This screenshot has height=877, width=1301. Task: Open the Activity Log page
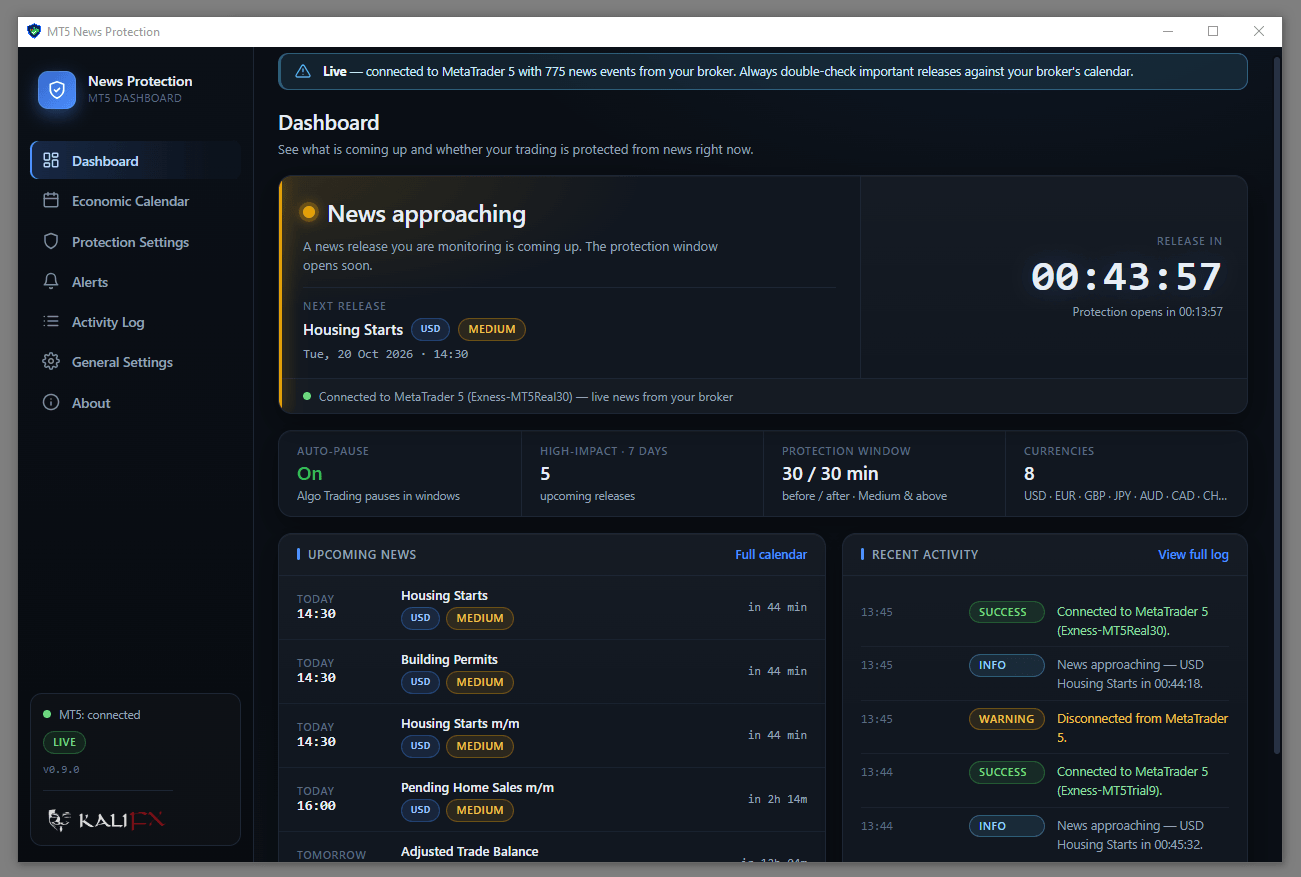tap(136, 321)
